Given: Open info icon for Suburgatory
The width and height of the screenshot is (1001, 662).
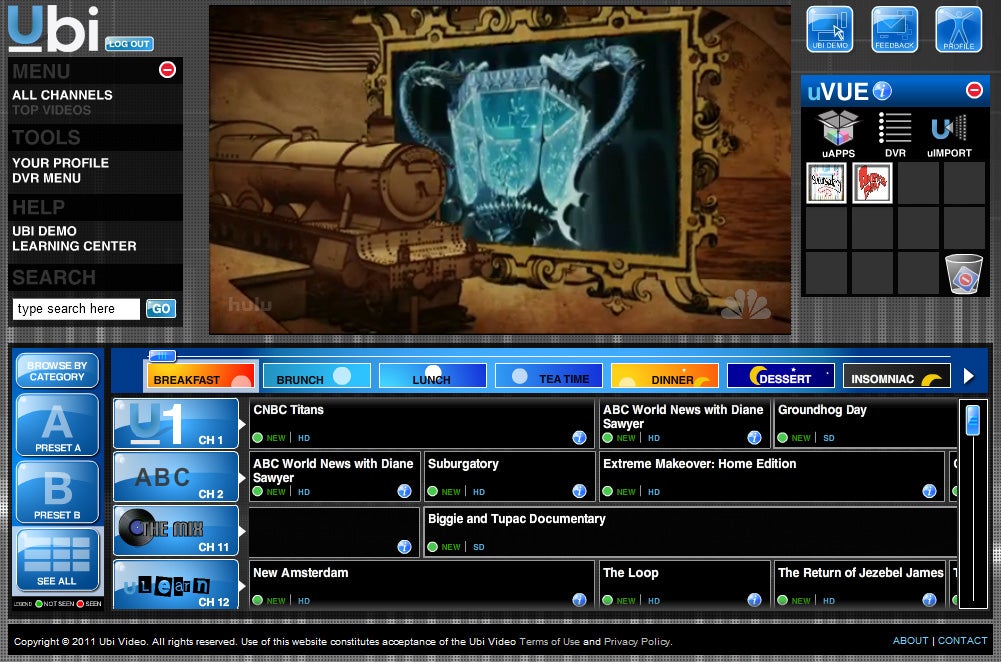Looking at the screenshot, I should [580, 491].
